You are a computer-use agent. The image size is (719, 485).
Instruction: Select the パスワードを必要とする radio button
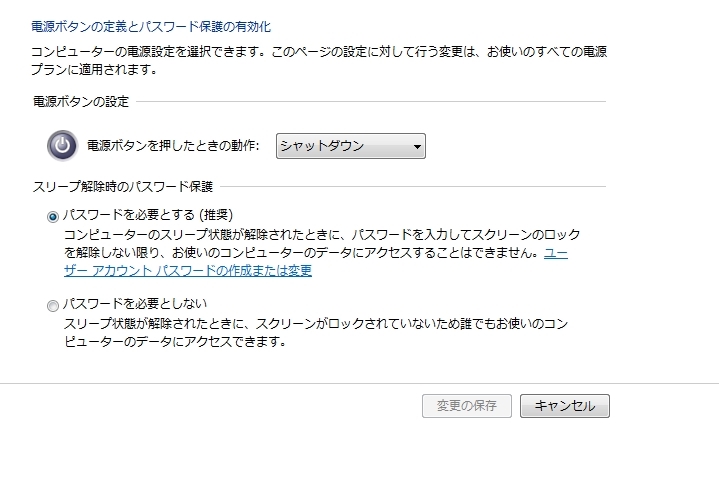[x=53, y=216]
